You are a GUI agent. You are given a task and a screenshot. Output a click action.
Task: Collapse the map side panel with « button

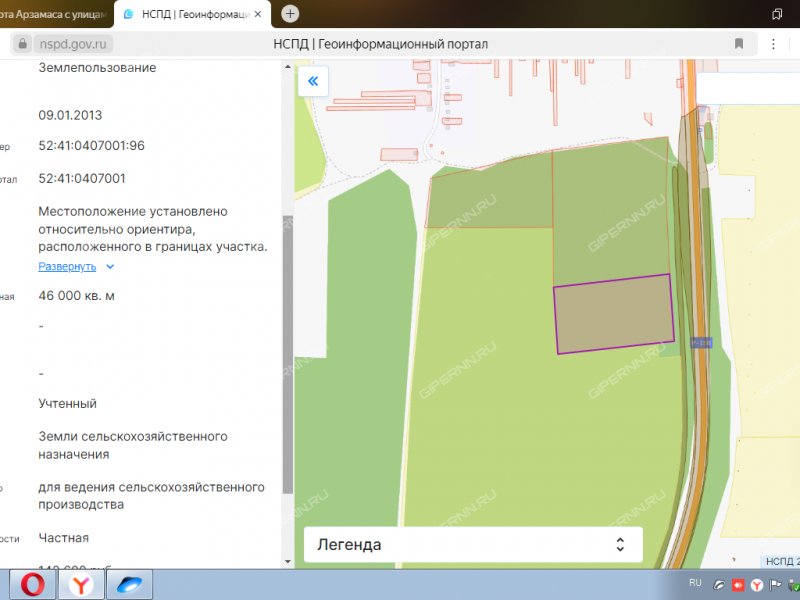(x=313, y=81)
